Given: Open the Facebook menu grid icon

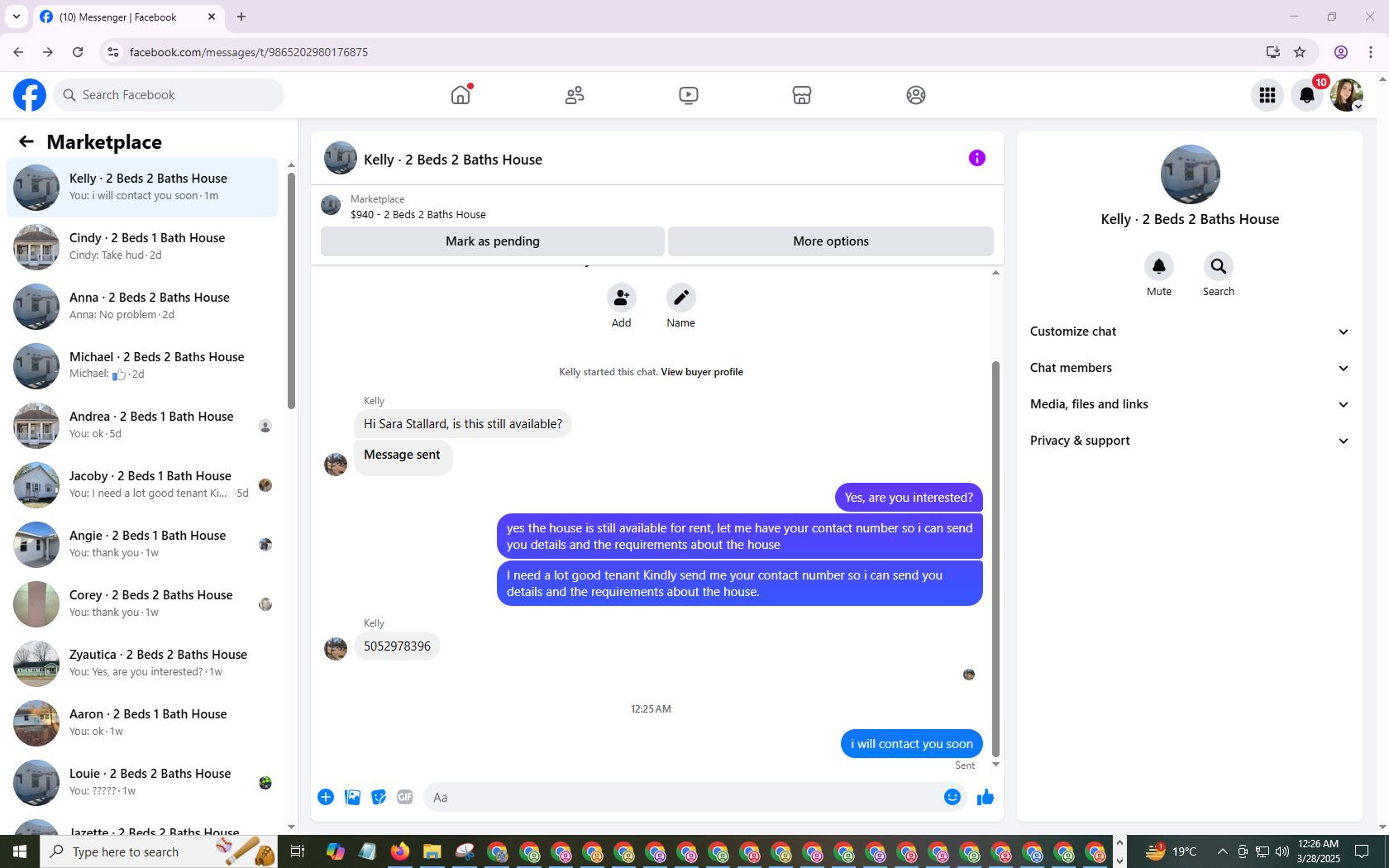Looking at the screenshot, I should pyautogui.click(x=1267, y=95).
